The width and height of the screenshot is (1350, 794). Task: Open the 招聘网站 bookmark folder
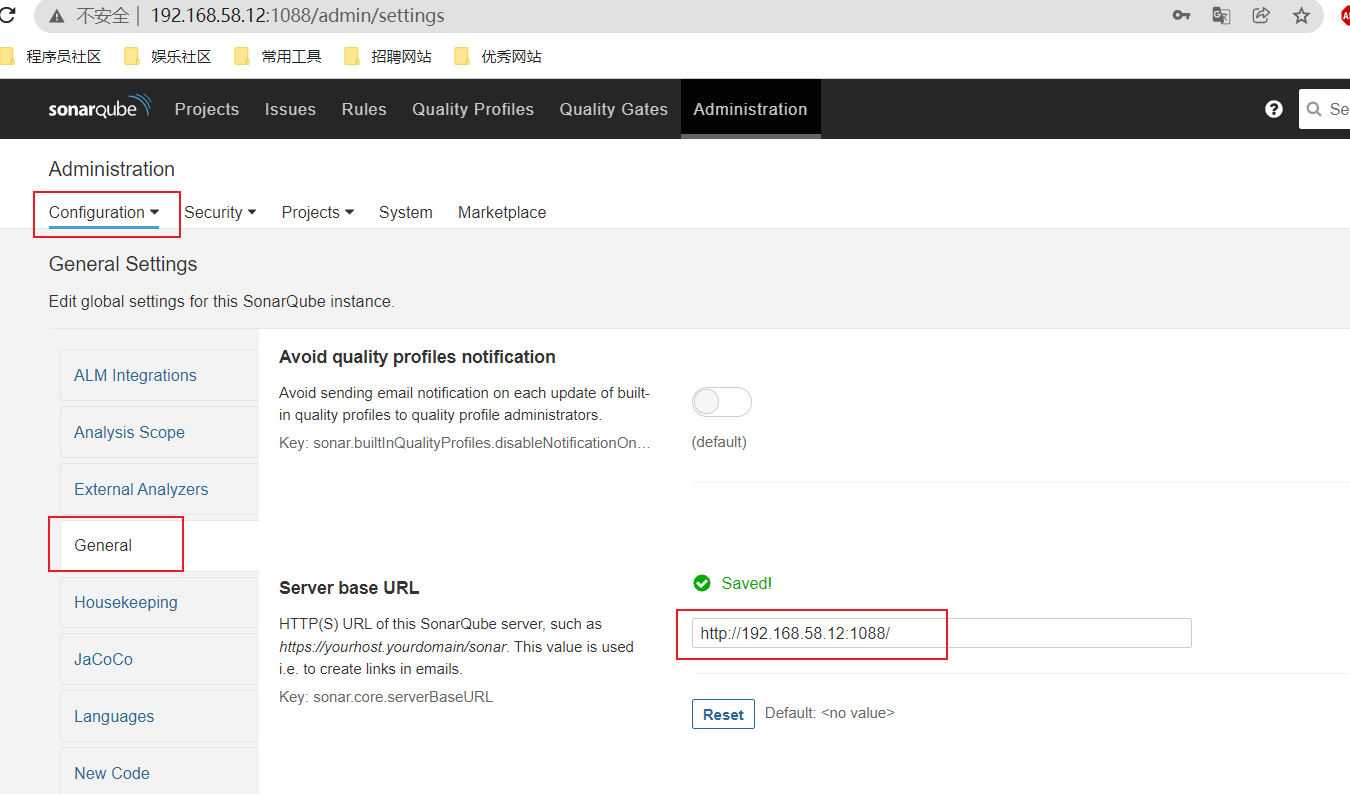pyautogui.click(x=388, y=57)
